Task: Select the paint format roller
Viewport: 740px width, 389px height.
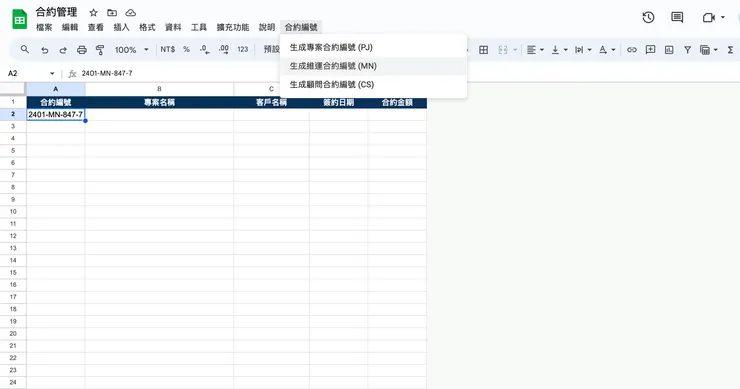Action: pyautogui.click(x=100, y=50)
